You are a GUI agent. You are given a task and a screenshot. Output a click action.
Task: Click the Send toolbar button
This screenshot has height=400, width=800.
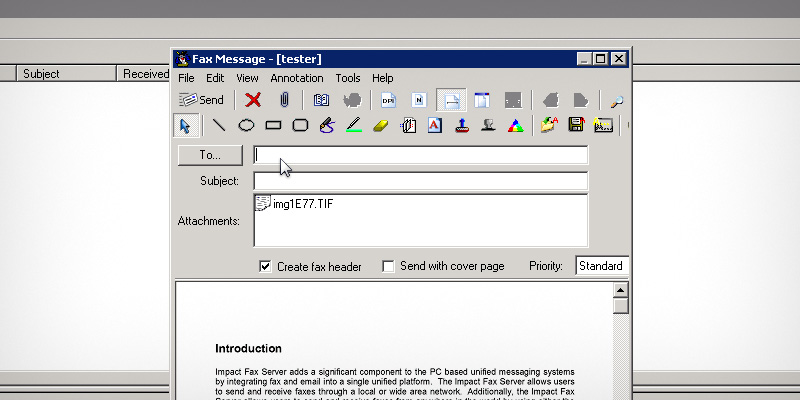pos(201,100)
